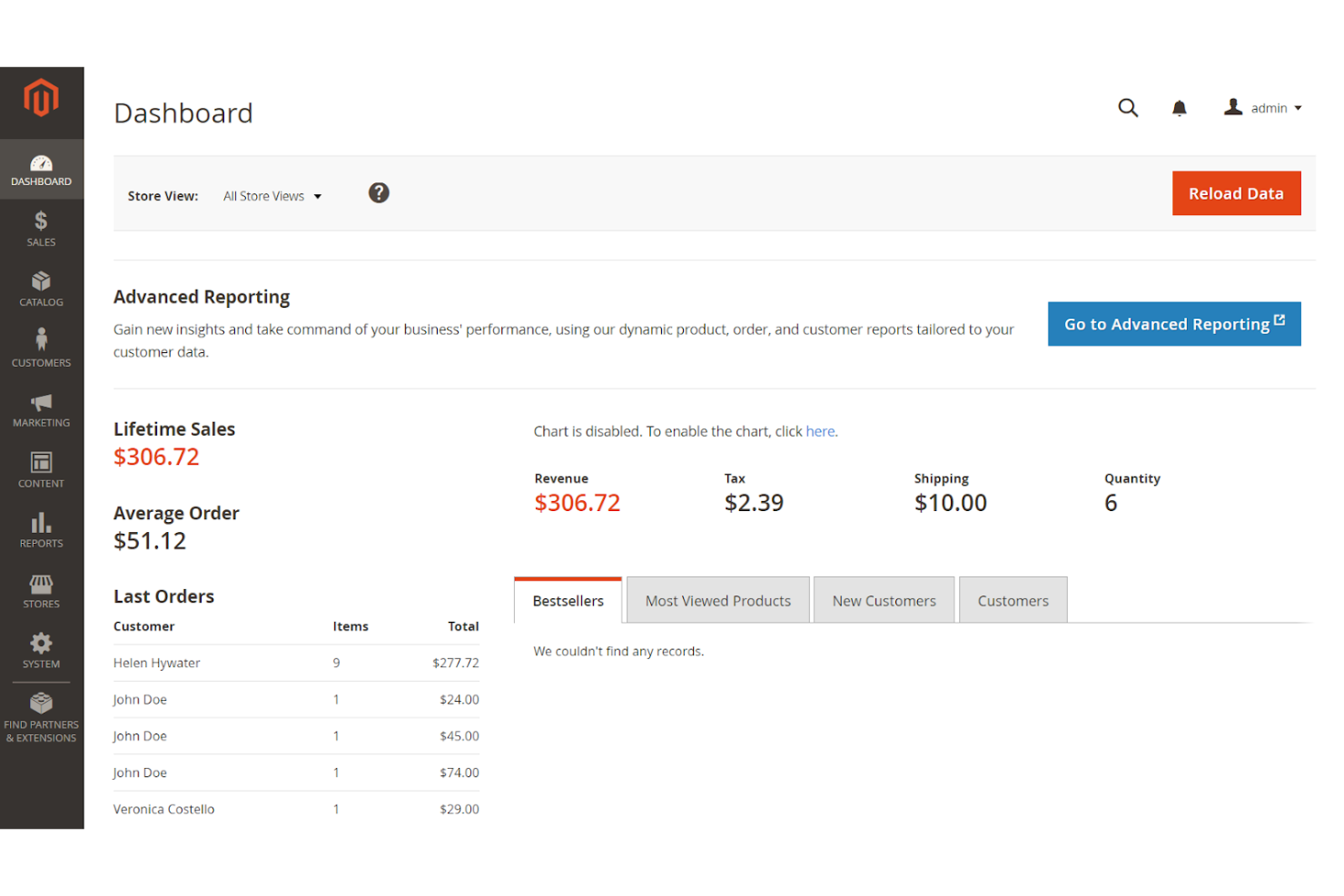Open the global search magnifier icon

click(1128, 107)
